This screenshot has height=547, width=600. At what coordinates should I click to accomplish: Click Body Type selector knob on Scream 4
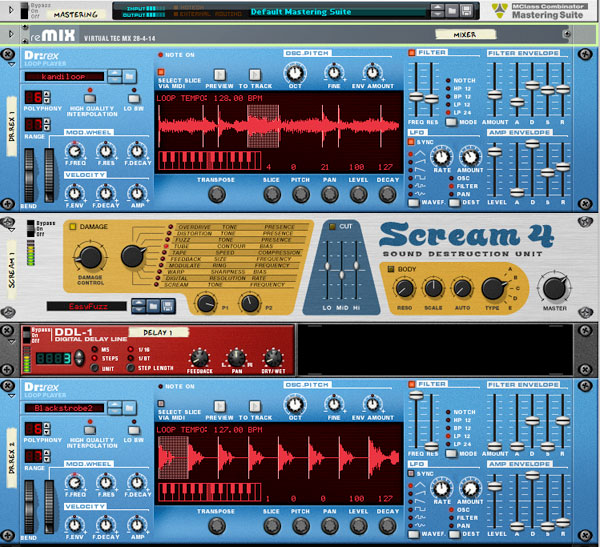tap(493, 289)
